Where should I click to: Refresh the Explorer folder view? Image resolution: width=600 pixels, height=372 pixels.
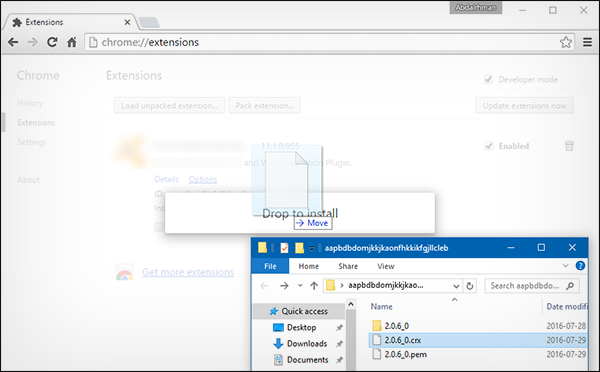470,286
